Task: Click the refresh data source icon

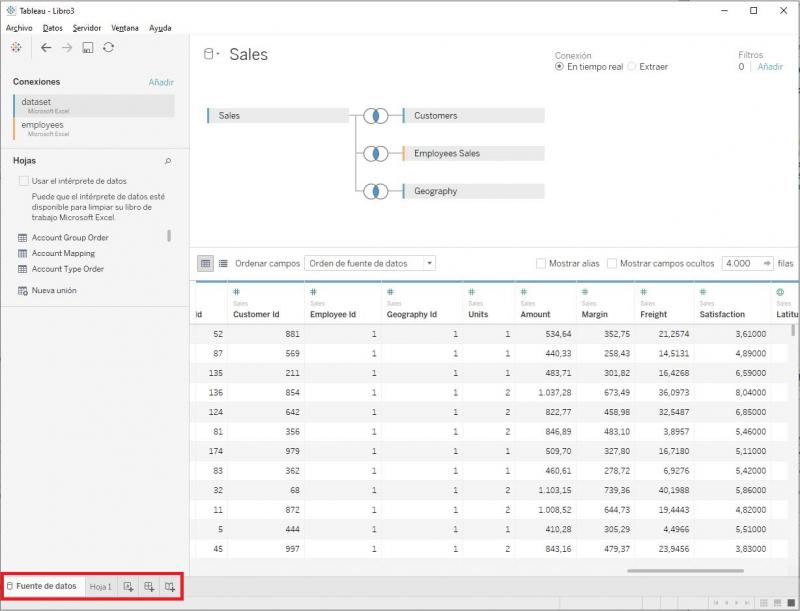Action: coord(108,47)
